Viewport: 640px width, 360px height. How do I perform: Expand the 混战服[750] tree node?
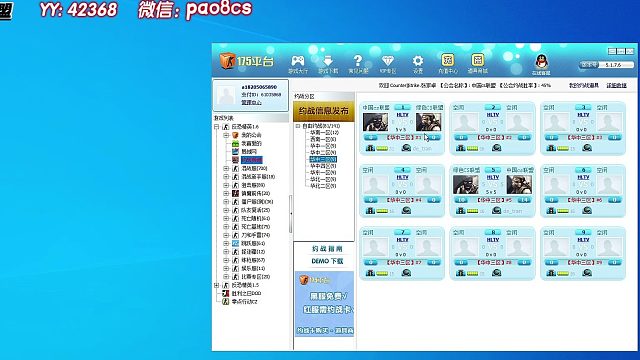(x=226, y=168)
